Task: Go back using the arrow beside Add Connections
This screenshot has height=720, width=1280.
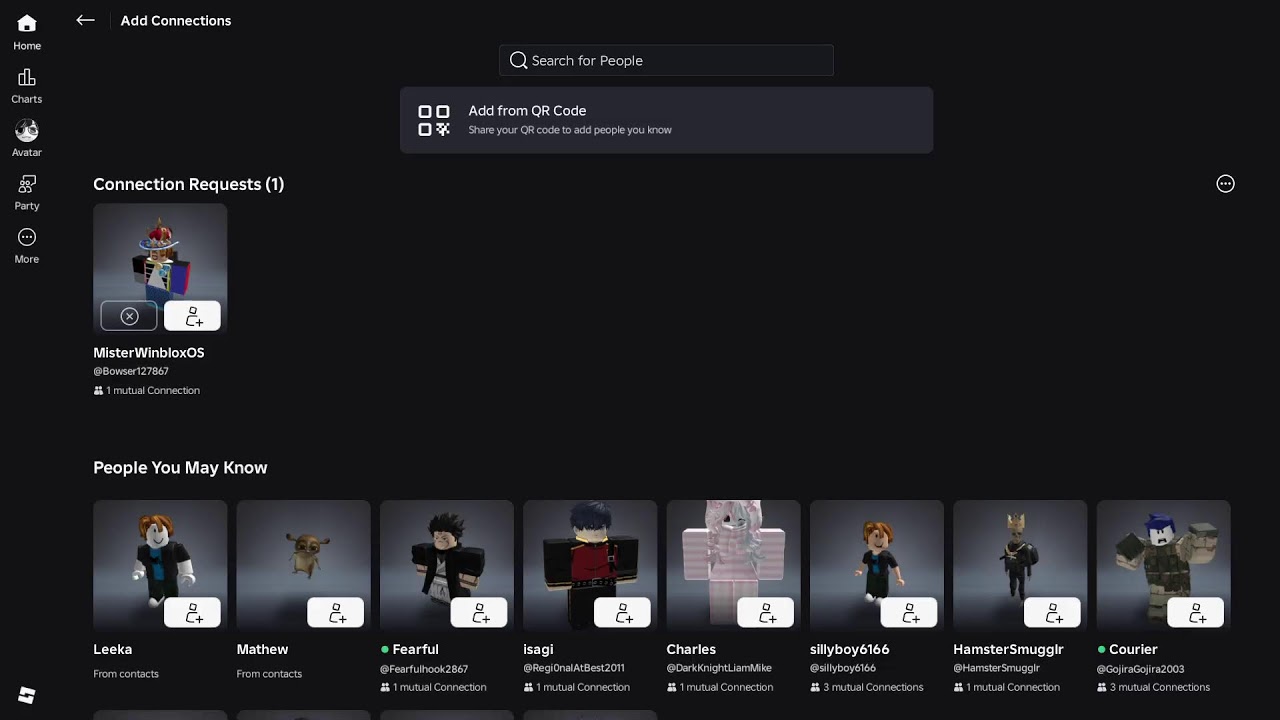Action: click(x=86, y=20)
